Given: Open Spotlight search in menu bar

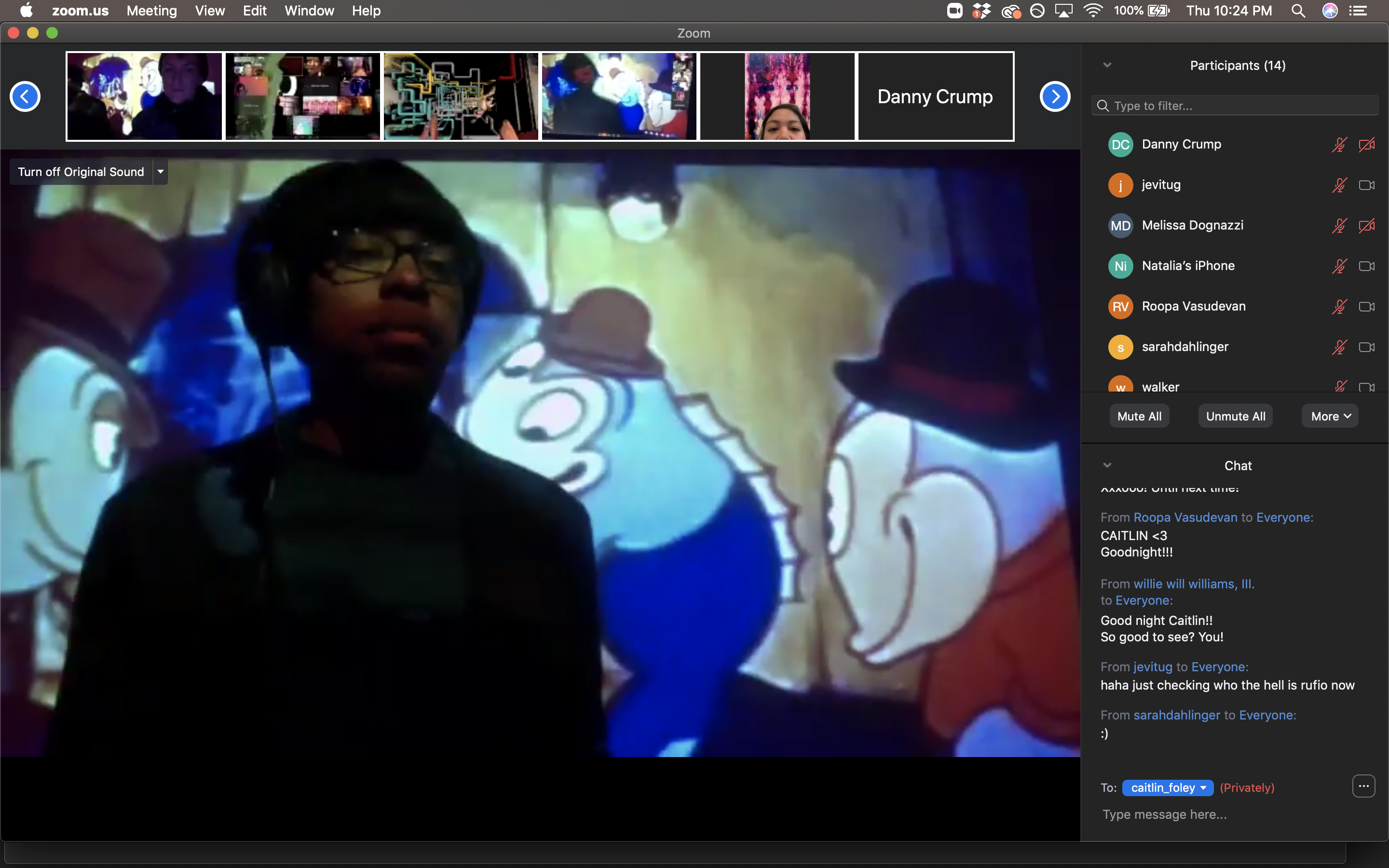Looking at the screenshot, I should pos(1298,11).
